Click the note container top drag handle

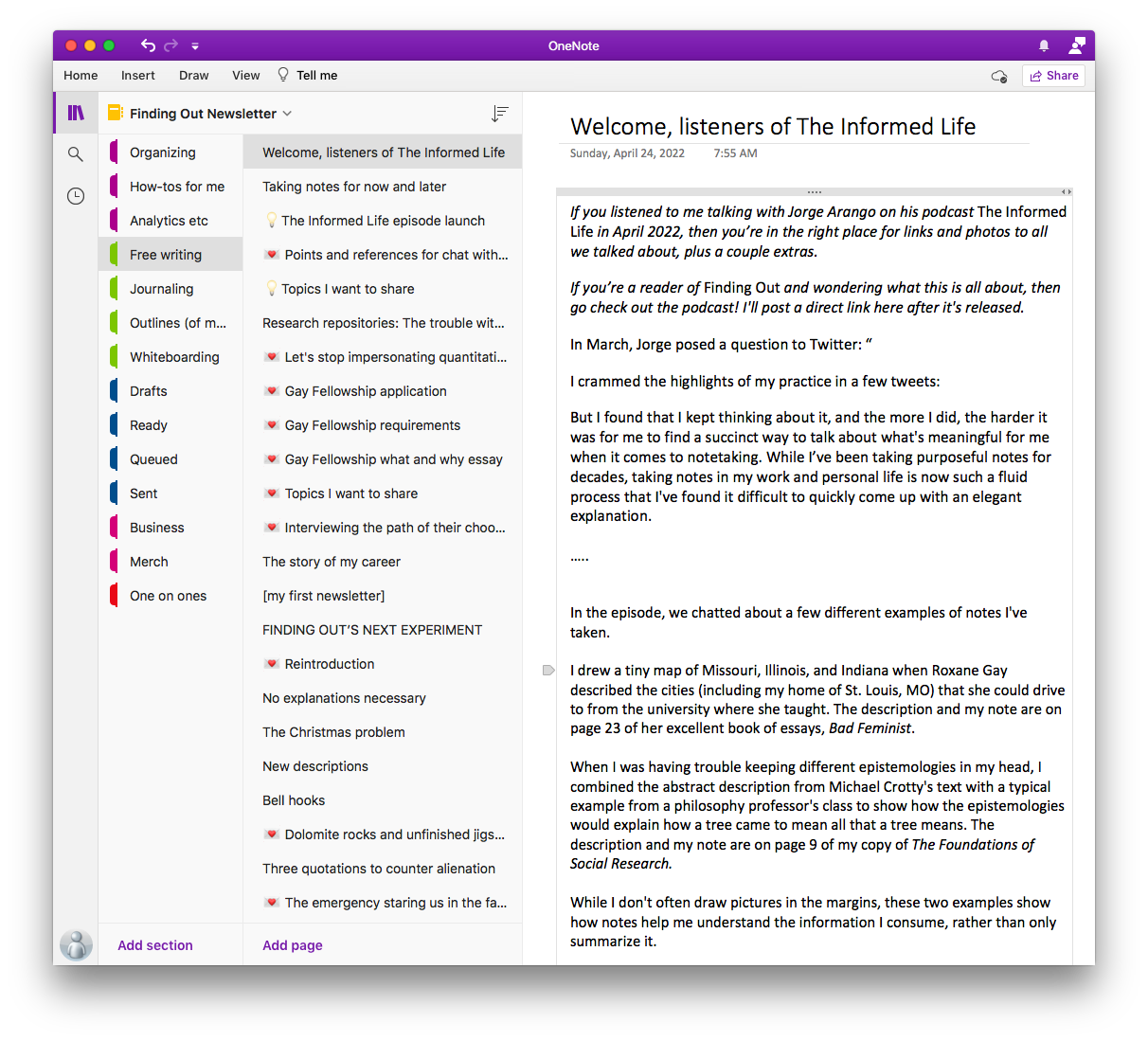tap(814, 191)
